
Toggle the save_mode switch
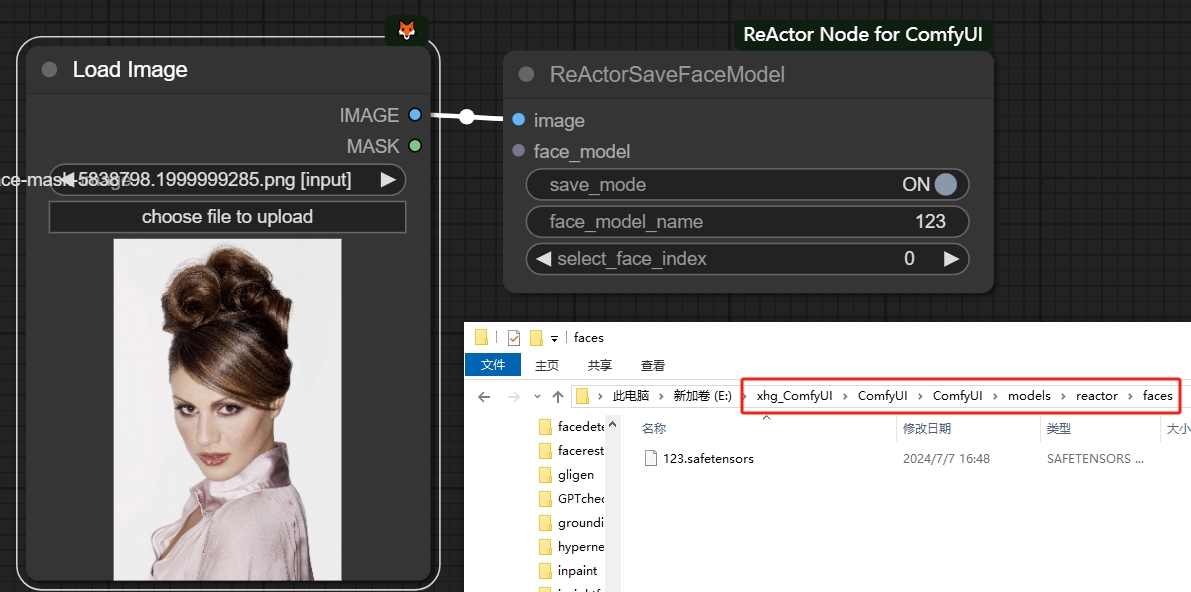[x=944, y=185]
